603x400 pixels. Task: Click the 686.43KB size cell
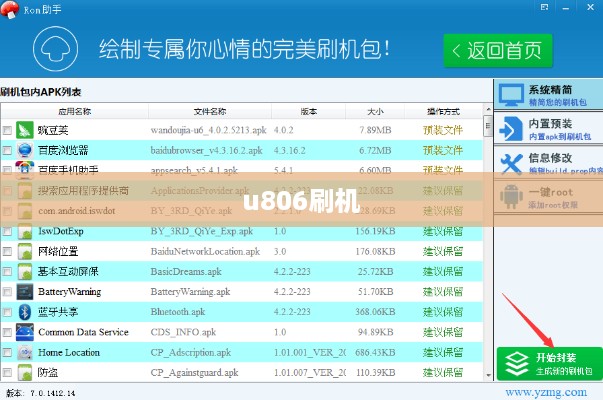coord(375,352)
